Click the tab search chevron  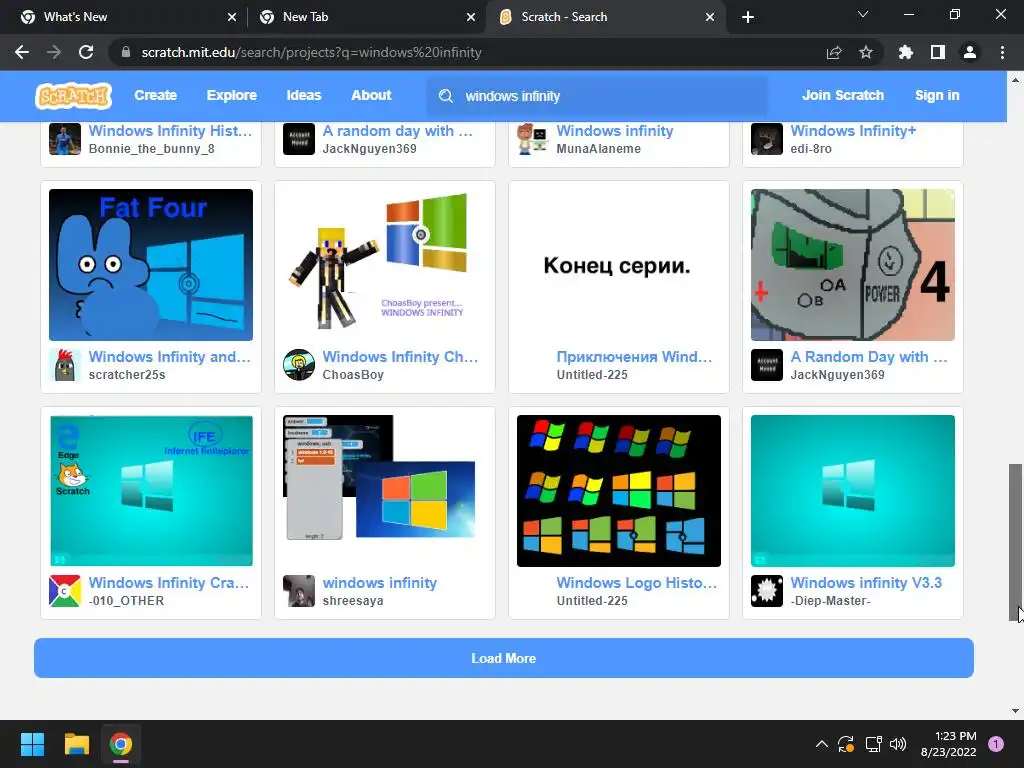[x=863, y=14]
